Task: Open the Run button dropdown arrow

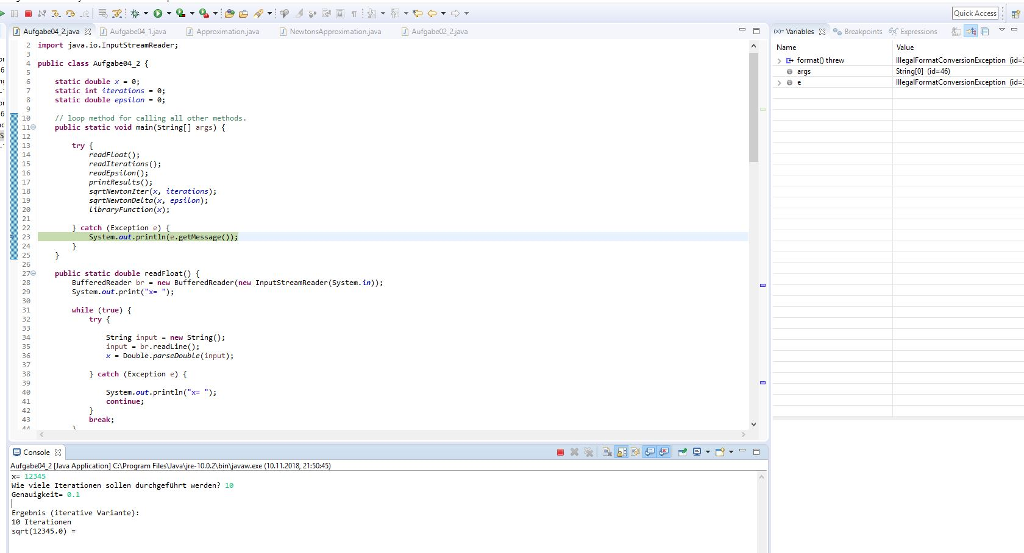Action: 168,13
